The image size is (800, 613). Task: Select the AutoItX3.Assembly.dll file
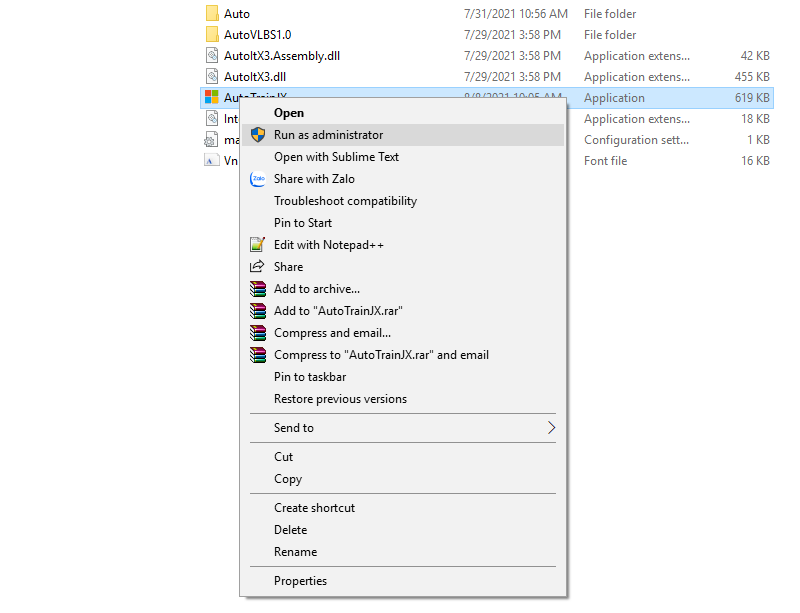click(x=288, y=56)
